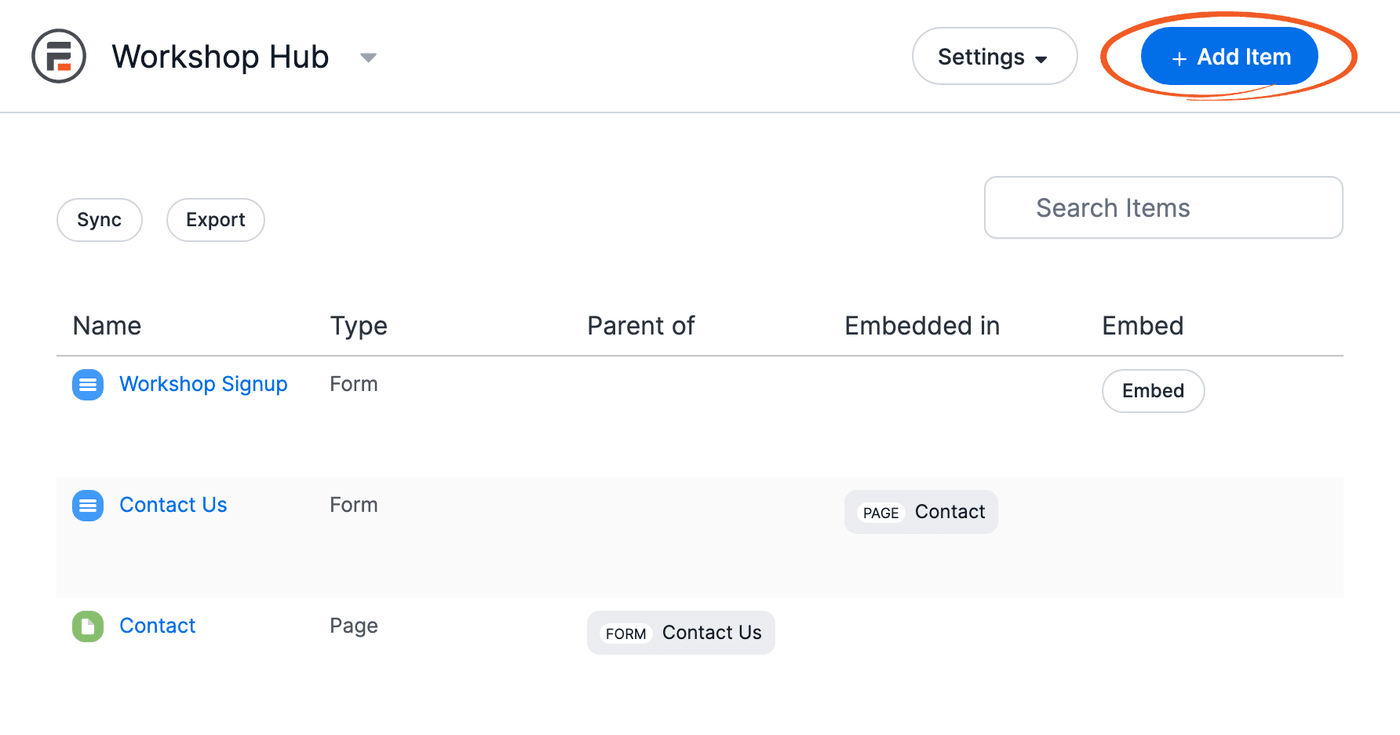The width and height of the screenshot is (1400, 735).
Task: Click the Page type cell for Contact
Action: tap(354, 626)
